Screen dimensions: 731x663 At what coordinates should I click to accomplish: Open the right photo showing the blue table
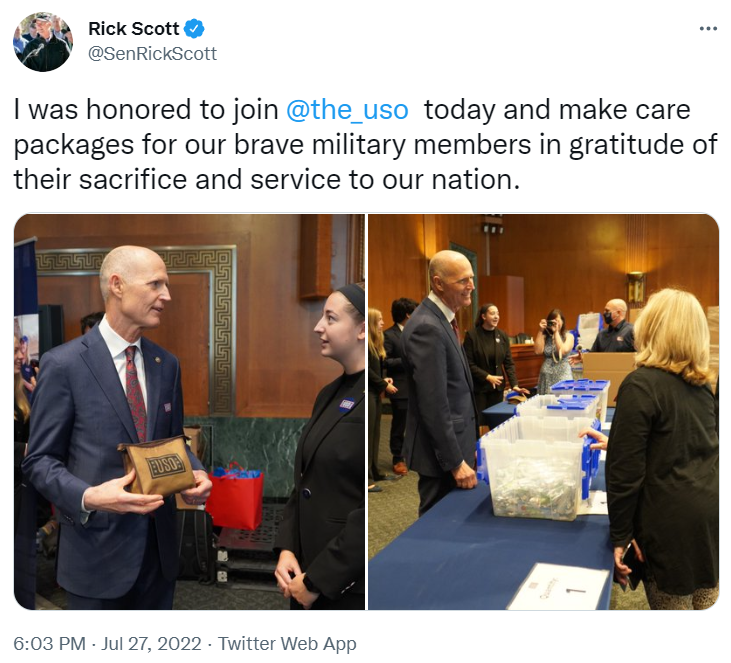544,412
